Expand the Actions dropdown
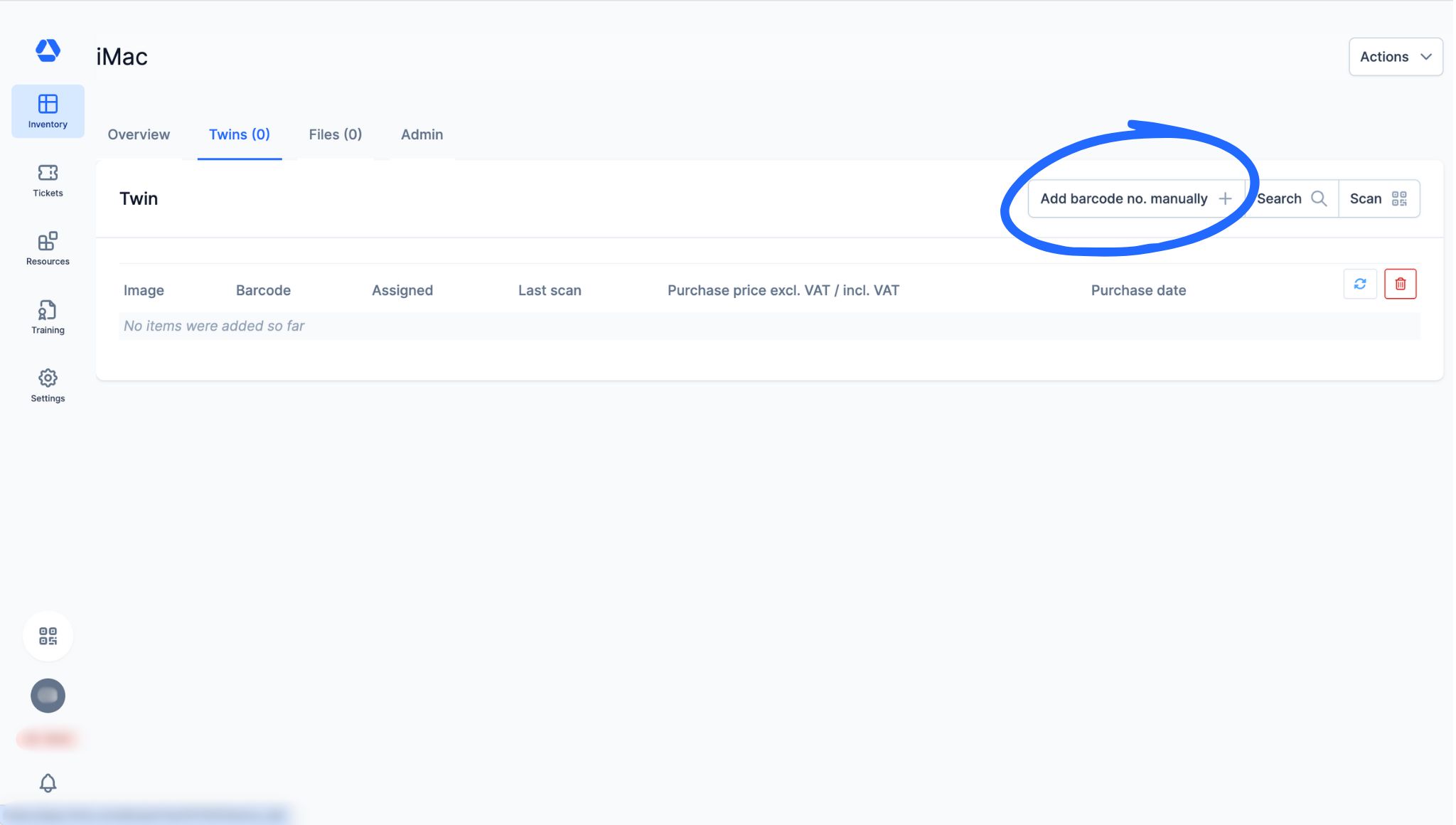 (x=1396, y=57)
